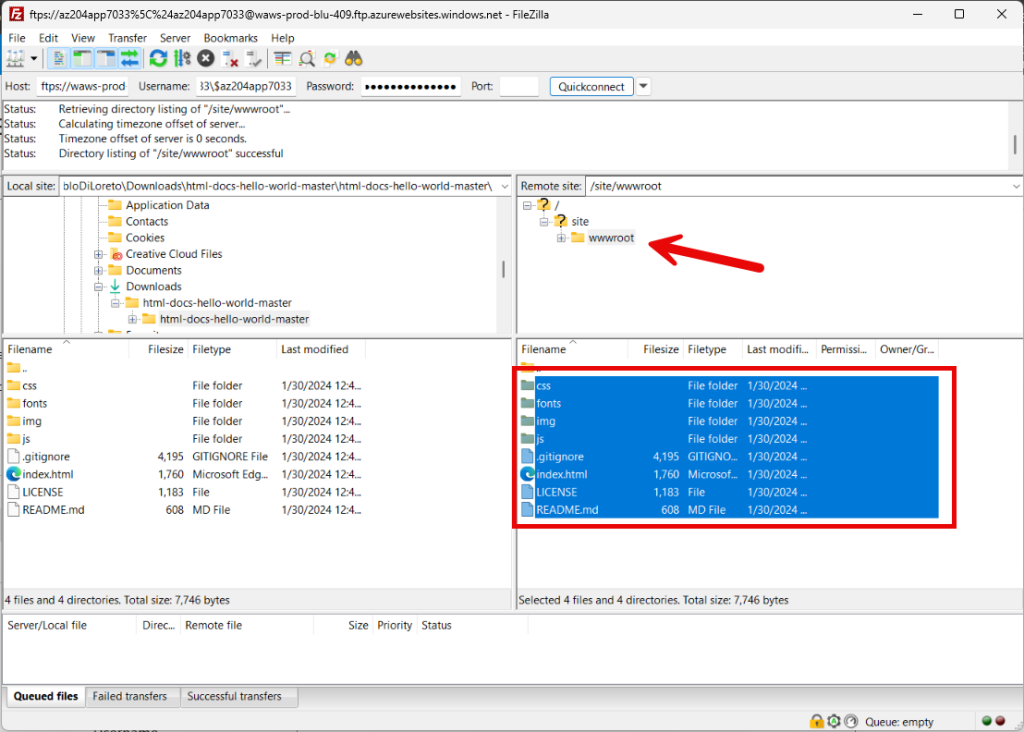This screenshot has height=732, width=1024.
Task: Disconnect from the current server
Action: (x=230, y=59)
